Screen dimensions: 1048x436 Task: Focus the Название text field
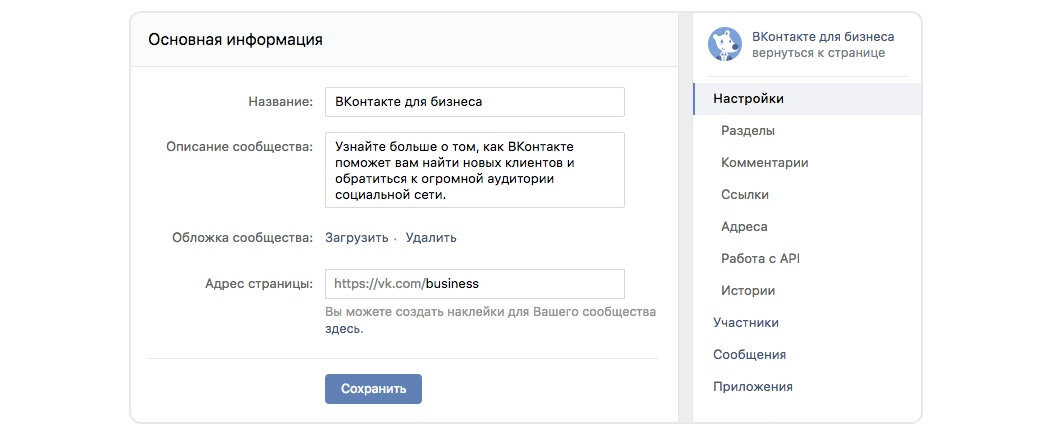click(x=474, y=102)
